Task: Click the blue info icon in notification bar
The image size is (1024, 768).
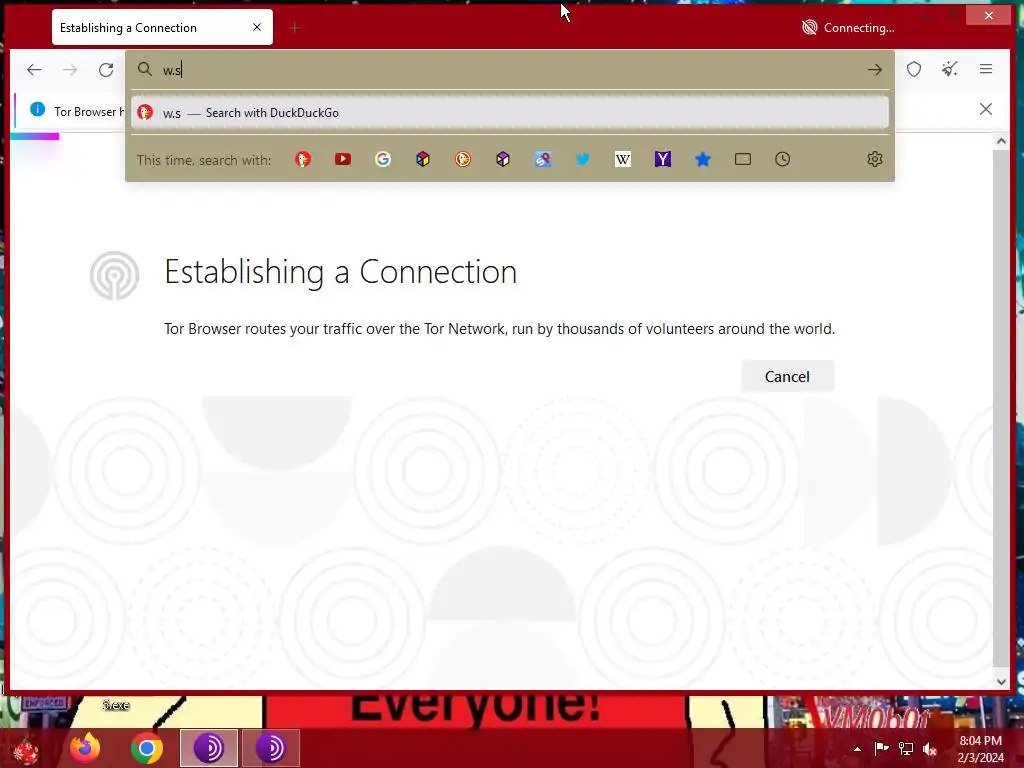Action: (38, 110)
